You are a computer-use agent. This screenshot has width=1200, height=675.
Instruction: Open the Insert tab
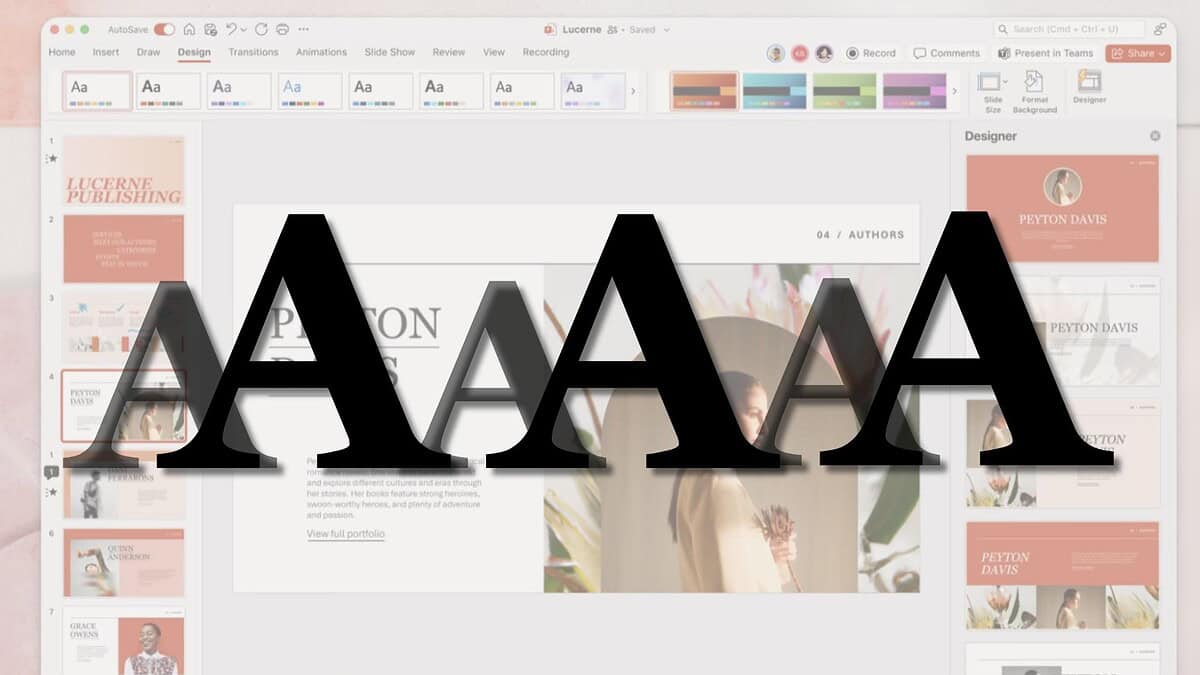(106, 52)
